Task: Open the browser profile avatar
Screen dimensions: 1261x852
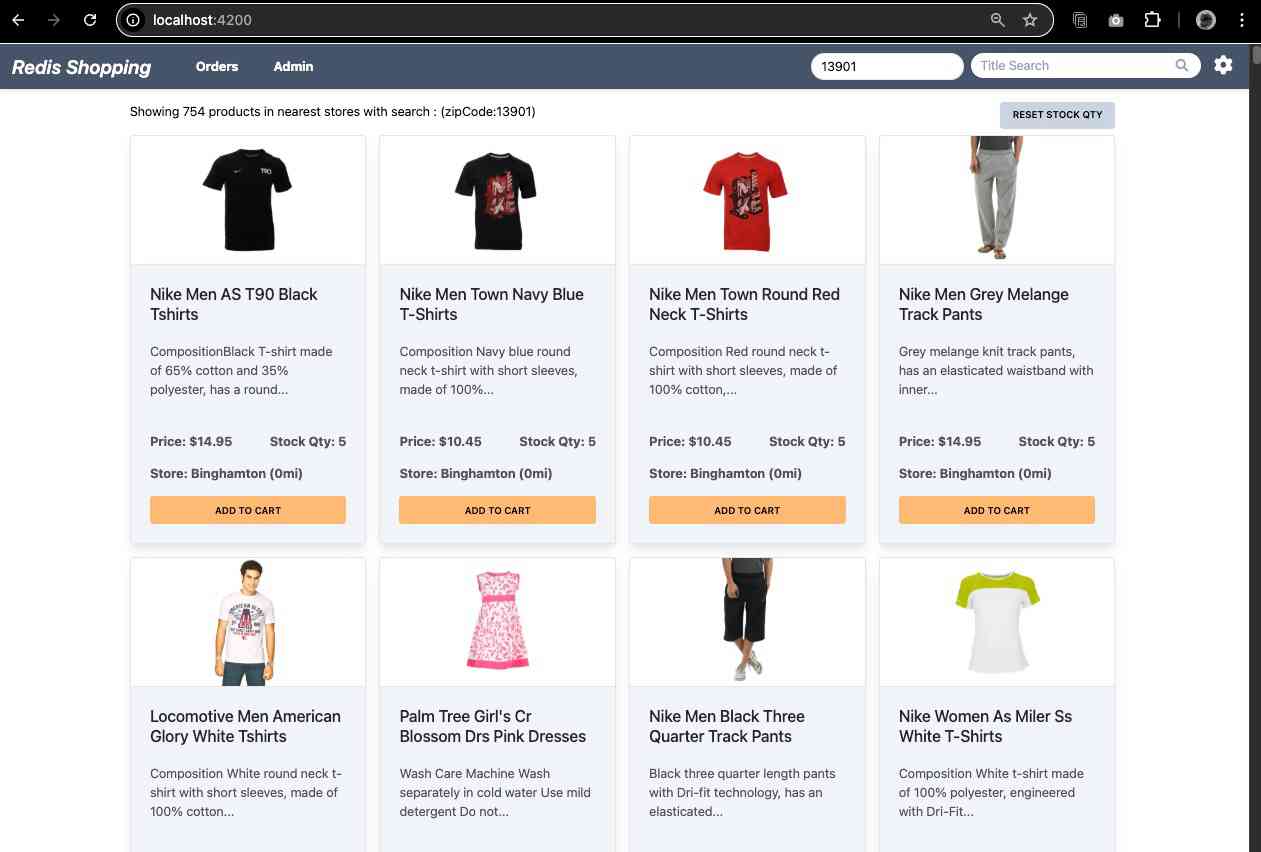Action: click(1206, 20)
